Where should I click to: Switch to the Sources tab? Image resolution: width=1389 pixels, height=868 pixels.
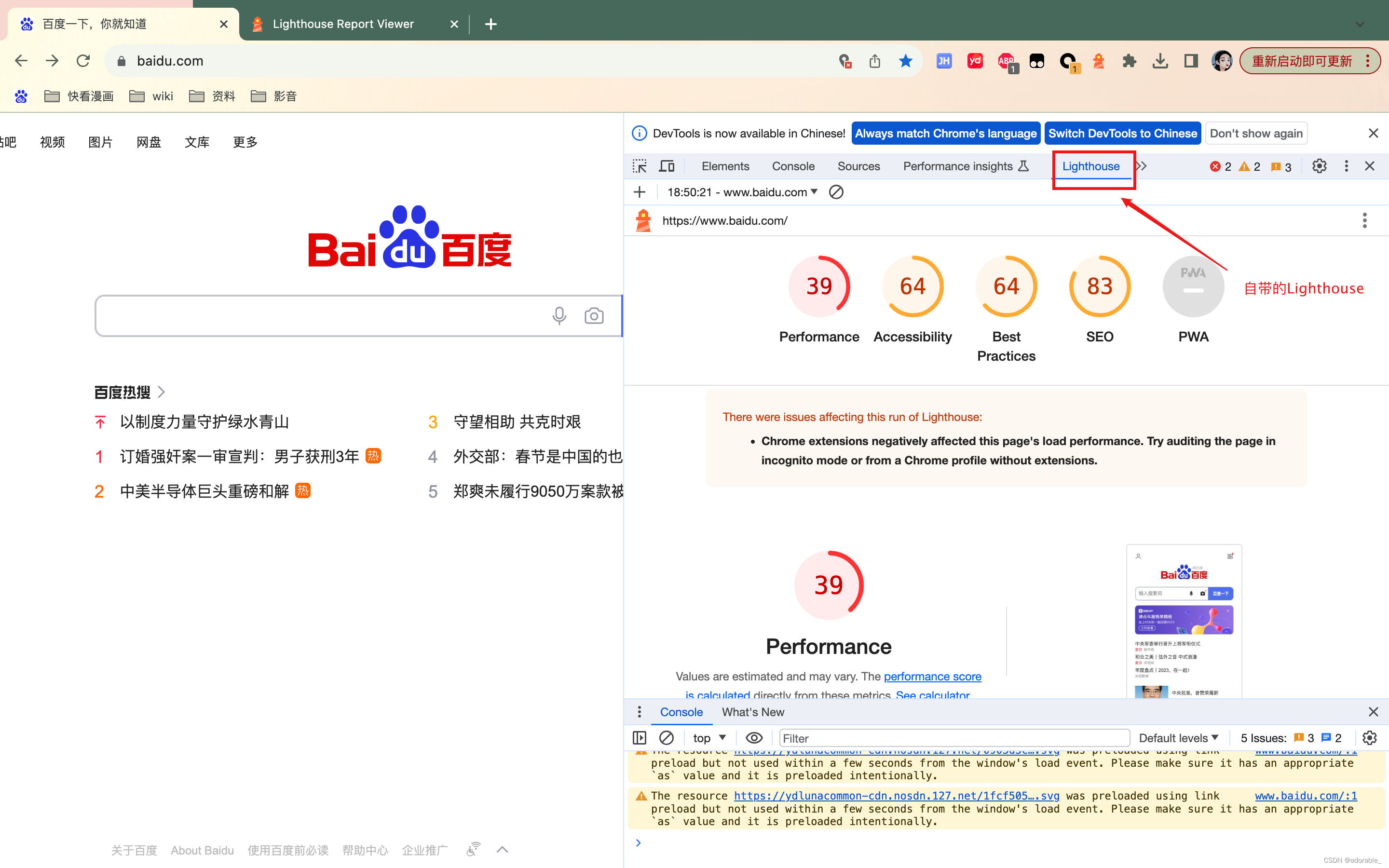[x=858, y=166]
